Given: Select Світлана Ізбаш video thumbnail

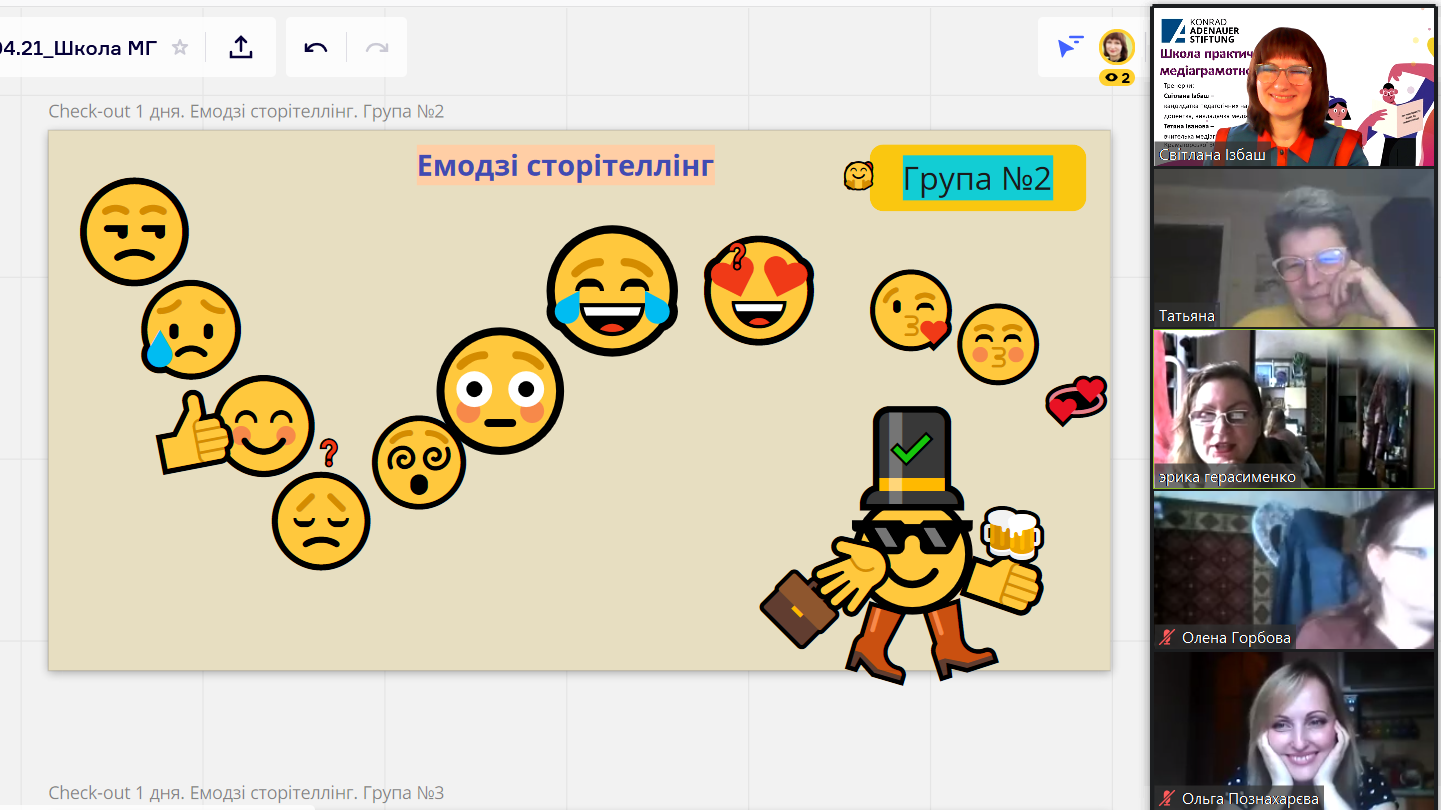Looking at the screenshot, I should [x=1294, y=86].
